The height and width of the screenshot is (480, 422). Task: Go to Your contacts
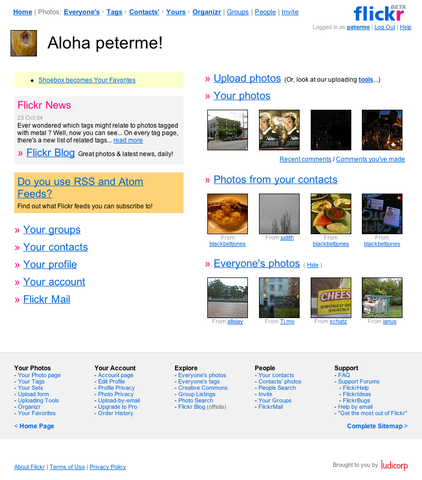coord(55,247)
